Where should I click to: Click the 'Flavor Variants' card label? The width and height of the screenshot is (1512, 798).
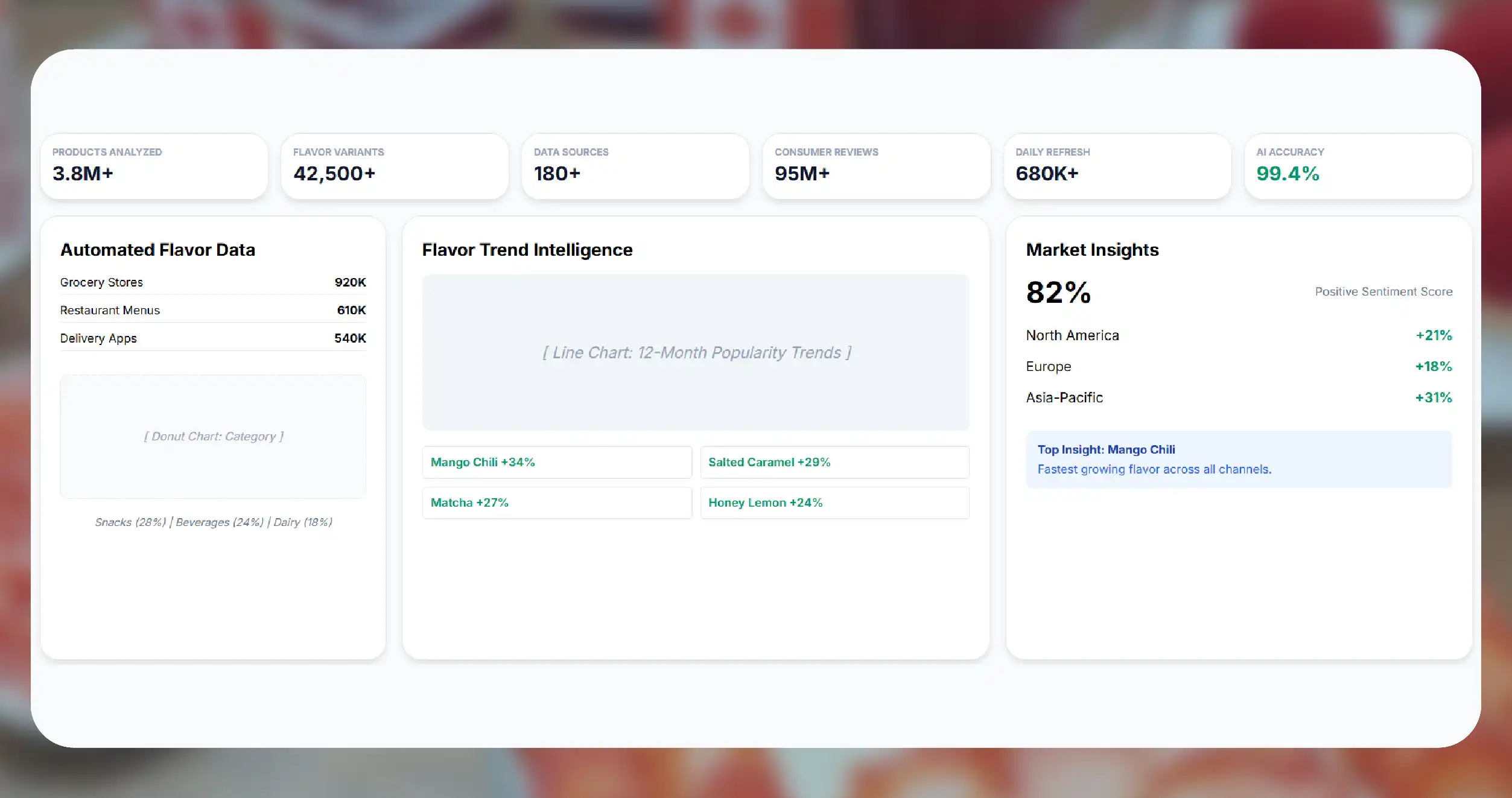click(338, 152)
